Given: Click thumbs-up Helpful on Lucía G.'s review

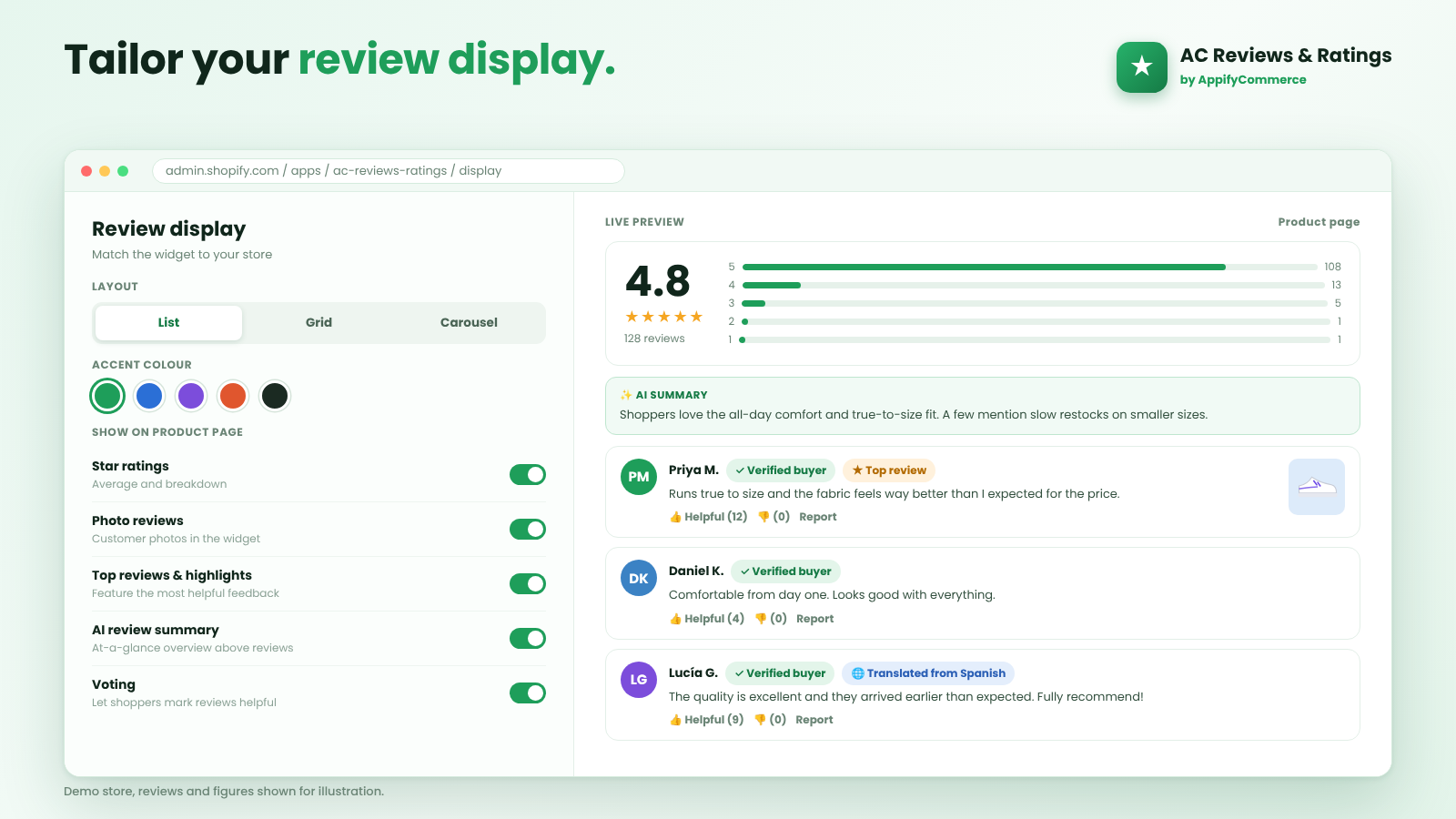Looking at the screenshot, I should [706, 720].
